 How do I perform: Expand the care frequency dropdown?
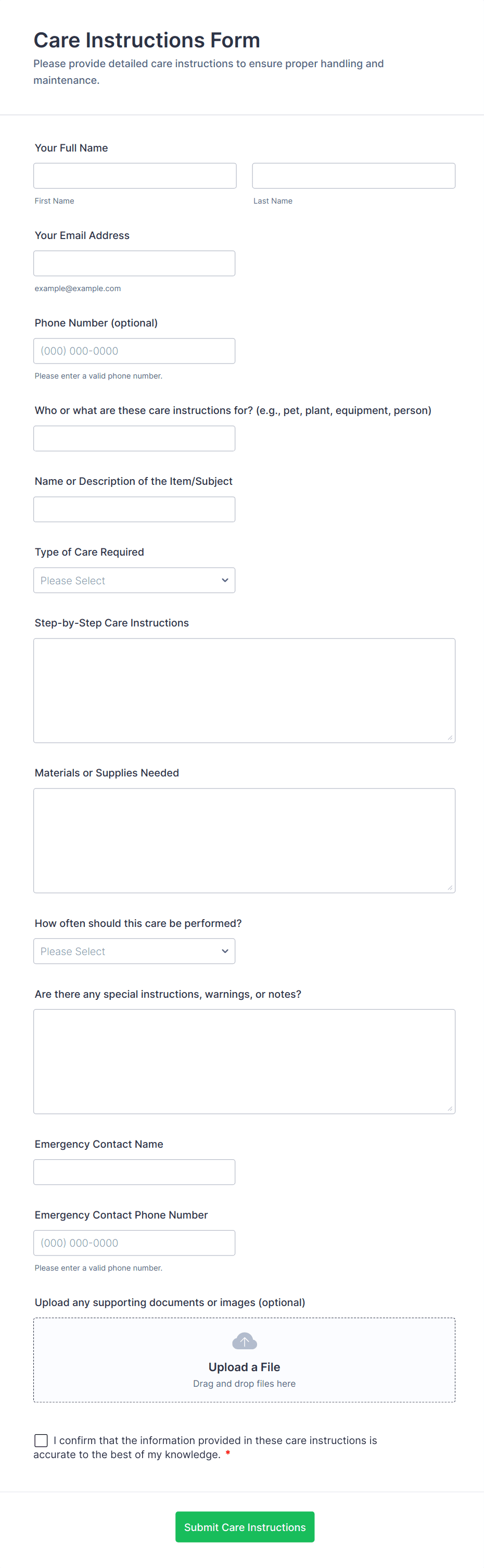[134, 951]
